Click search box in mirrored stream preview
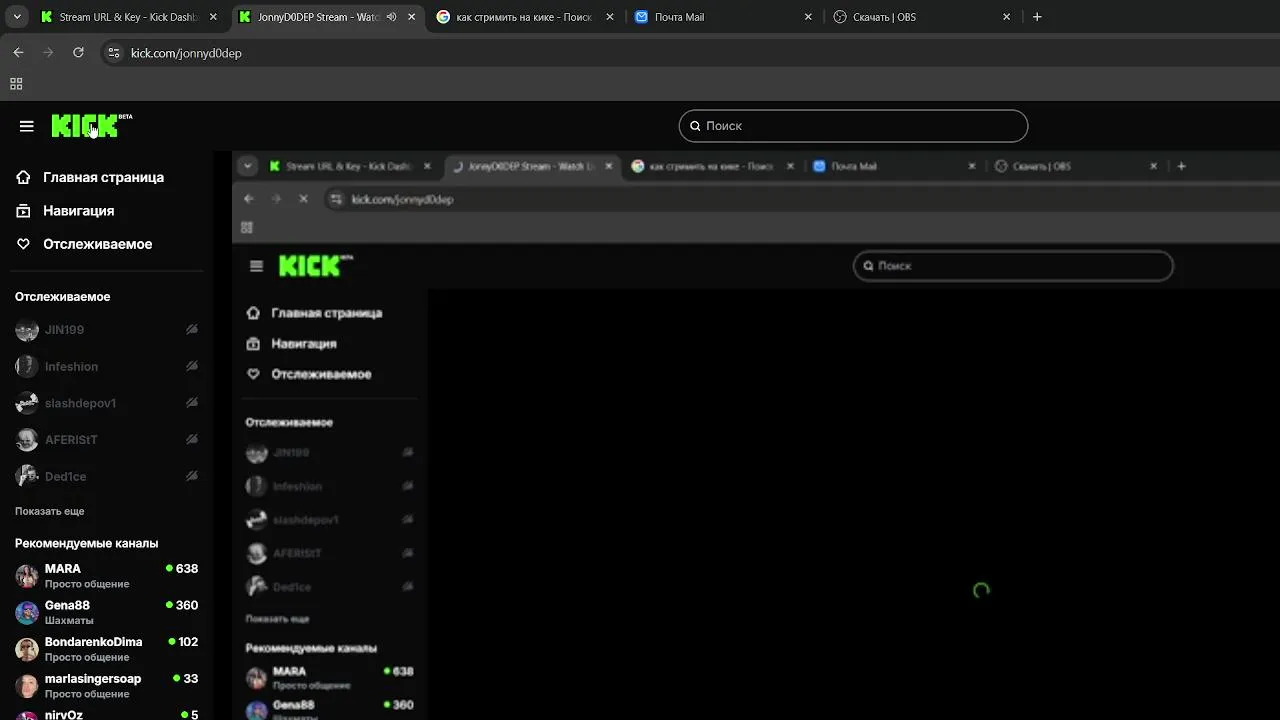 [1013, 266]
